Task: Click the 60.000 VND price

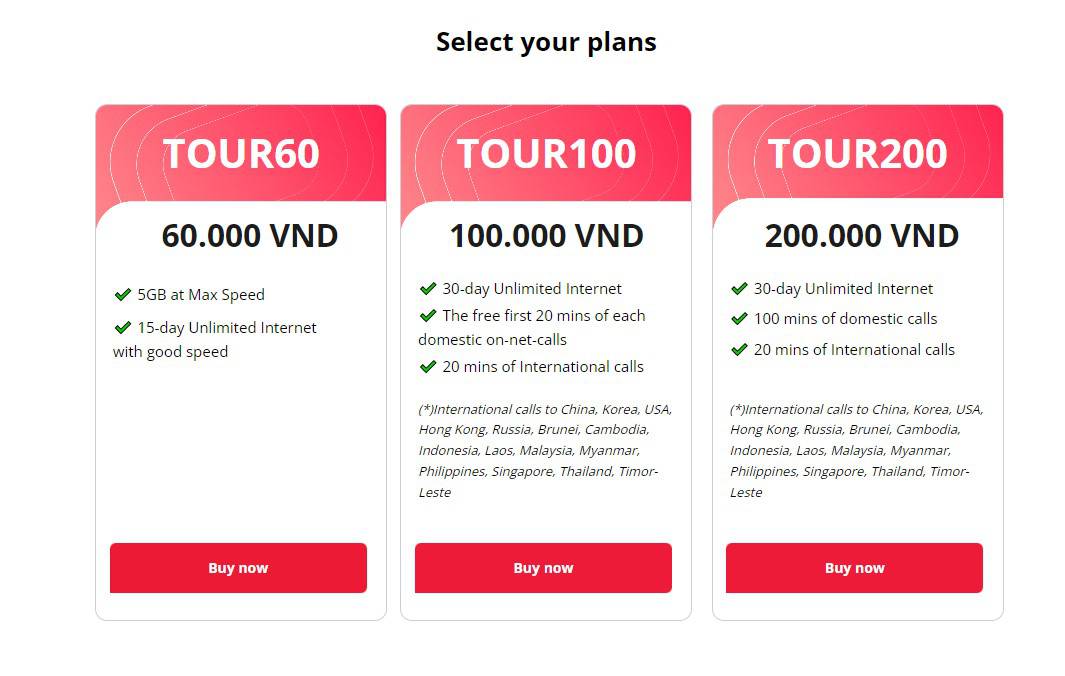Action: pyautogui.click(x=250, y=236)
